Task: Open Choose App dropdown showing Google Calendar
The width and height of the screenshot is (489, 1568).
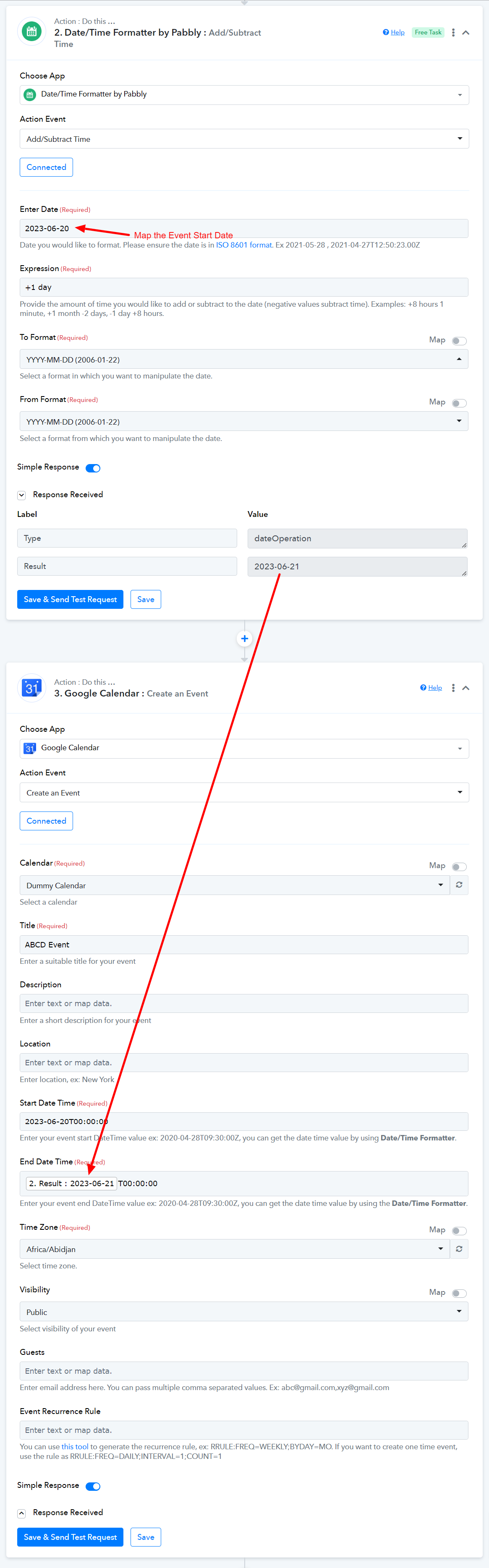Action: pos(244,748)
